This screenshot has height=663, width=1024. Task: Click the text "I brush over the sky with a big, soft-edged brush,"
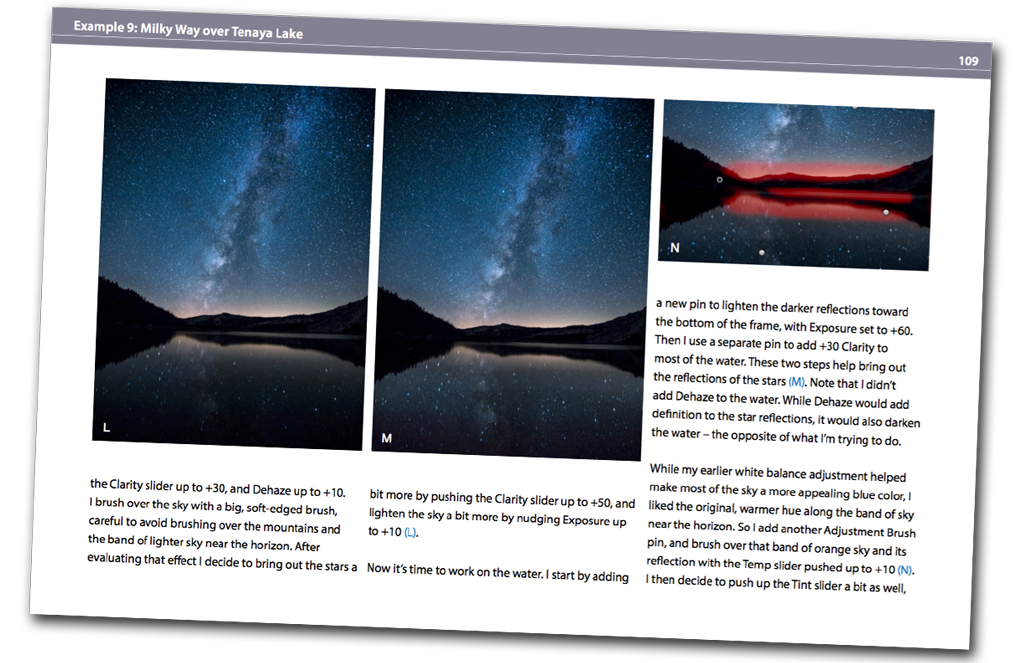(x=213, y=506)
